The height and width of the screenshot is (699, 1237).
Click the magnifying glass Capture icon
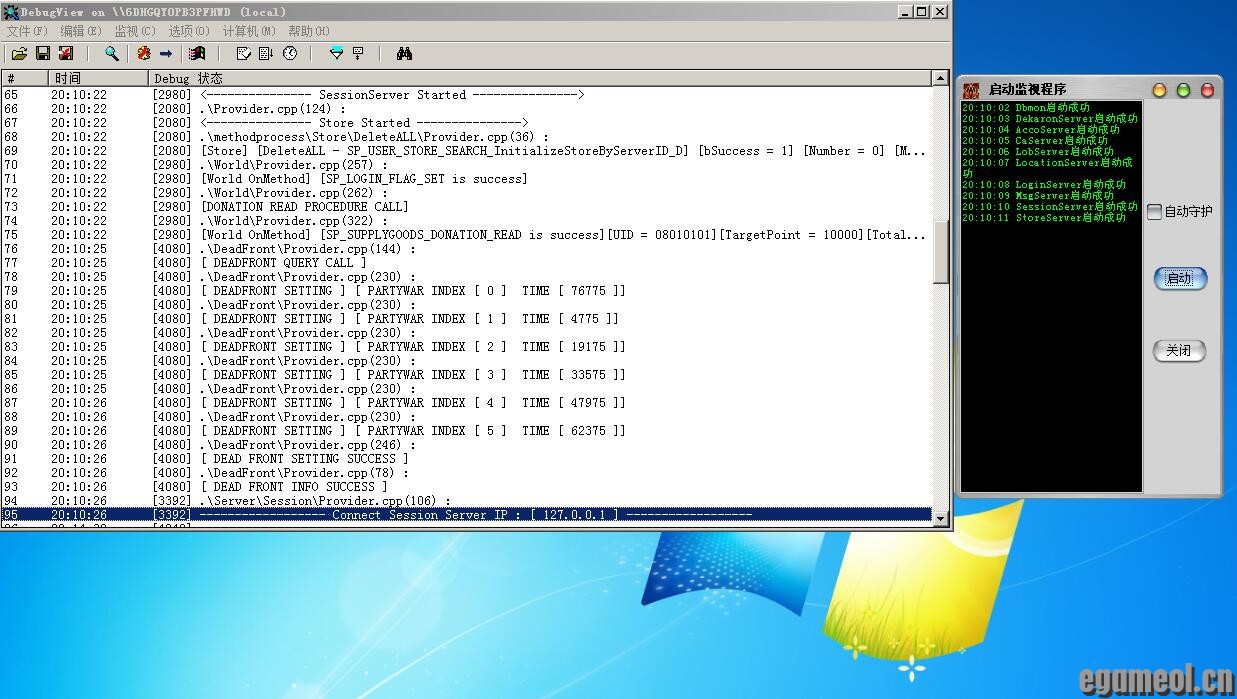[x=112, y=54]
